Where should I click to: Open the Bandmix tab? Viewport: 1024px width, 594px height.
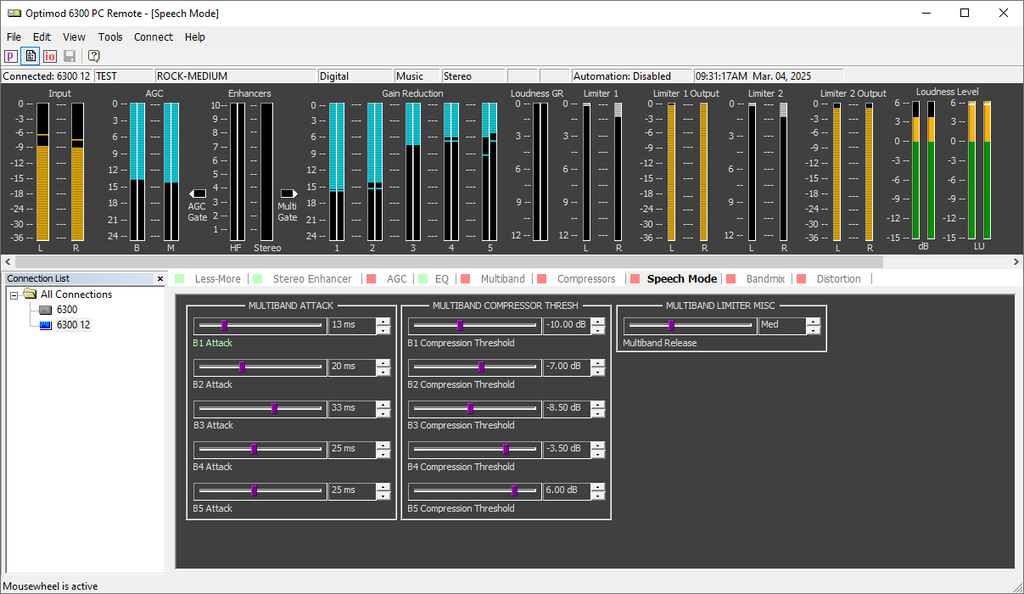pos(765,279)
